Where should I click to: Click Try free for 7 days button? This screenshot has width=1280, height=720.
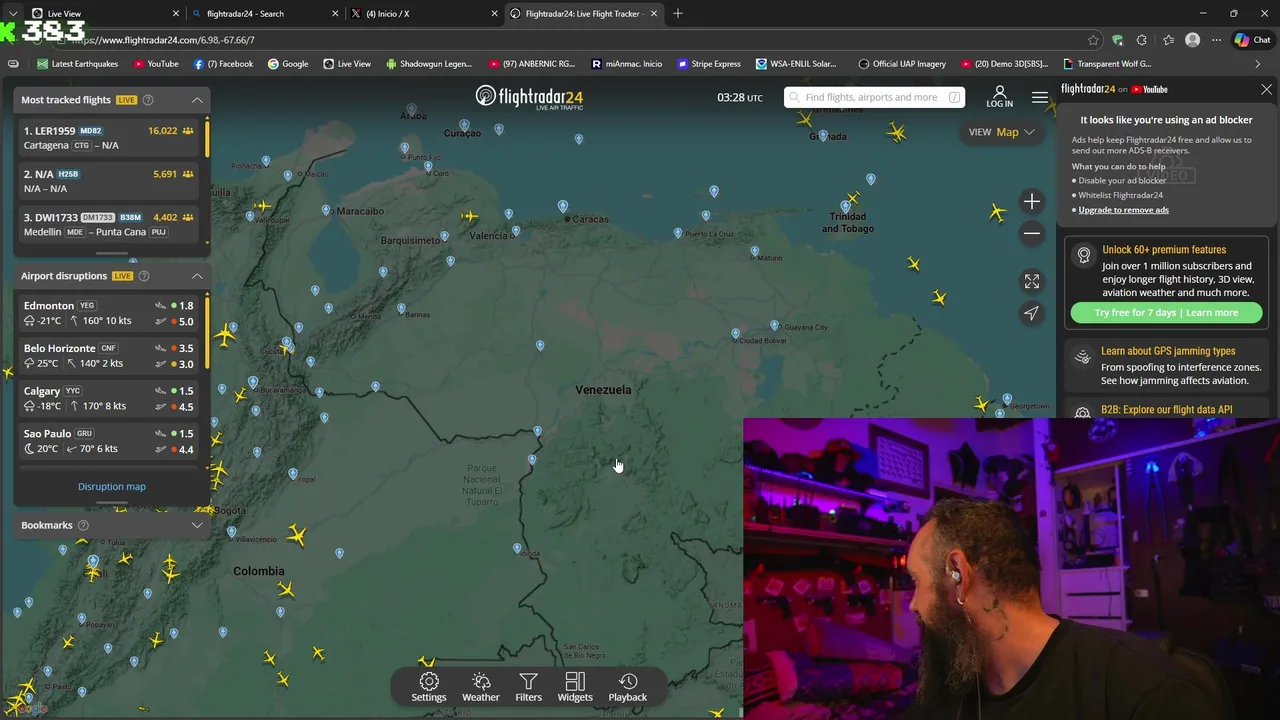(x=1166, y=313)
